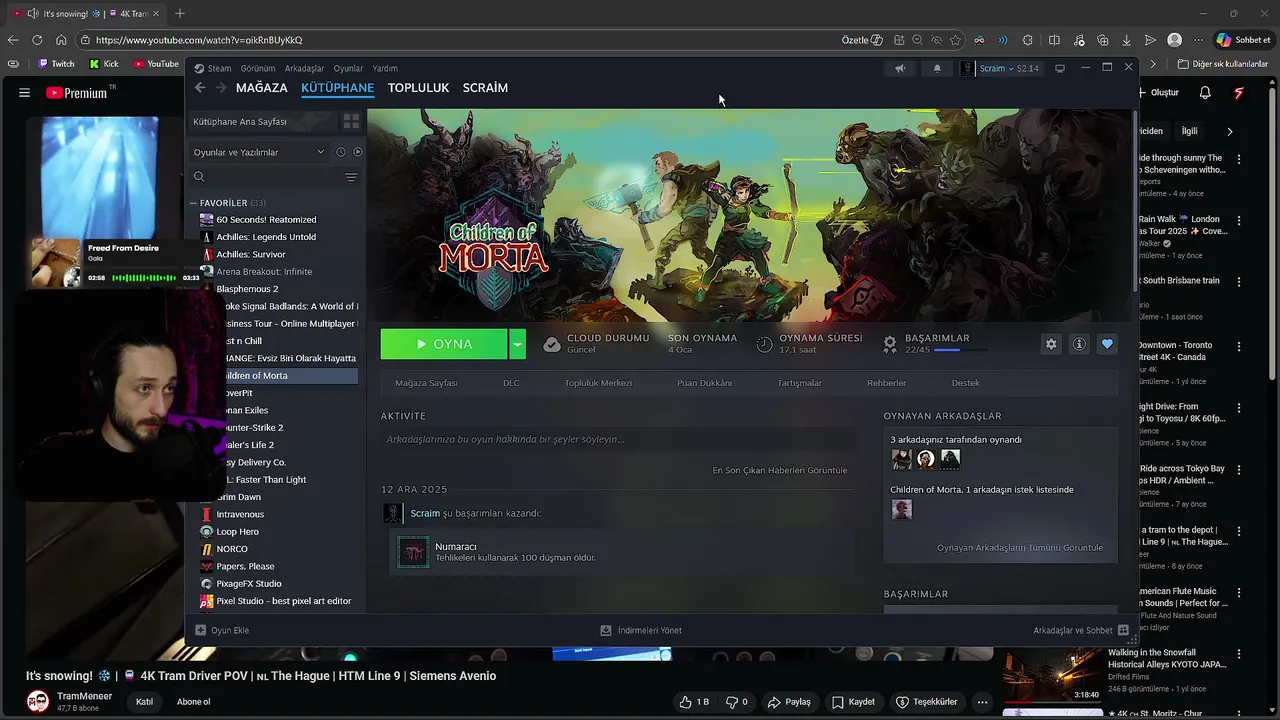The height and width of the screenshot is (720, 1280).
Task: Click the library search magnifier icon
Action: (x=199, y=177)
